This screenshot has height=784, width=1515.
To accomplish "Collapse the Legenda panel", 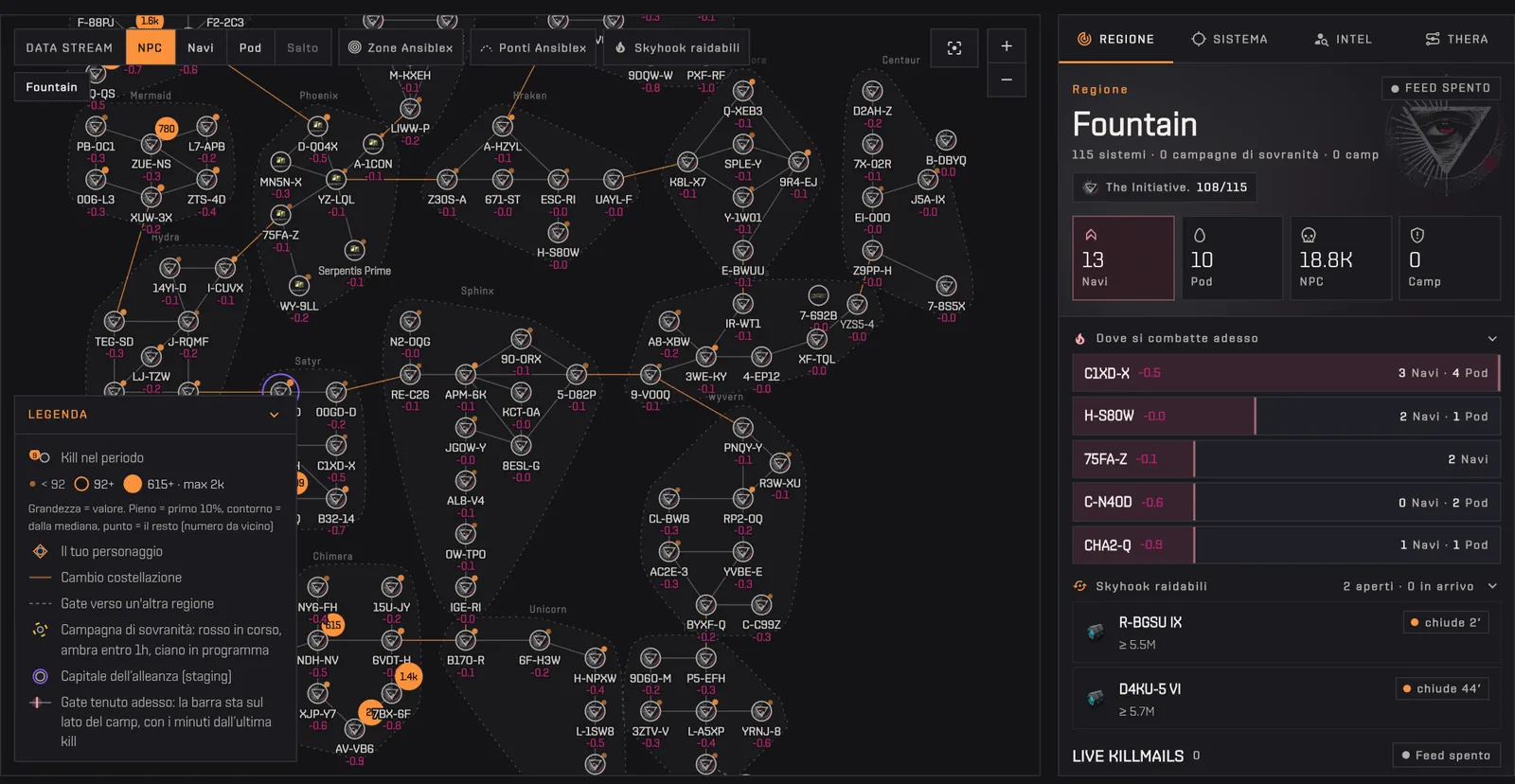I will tap(274, 415).
